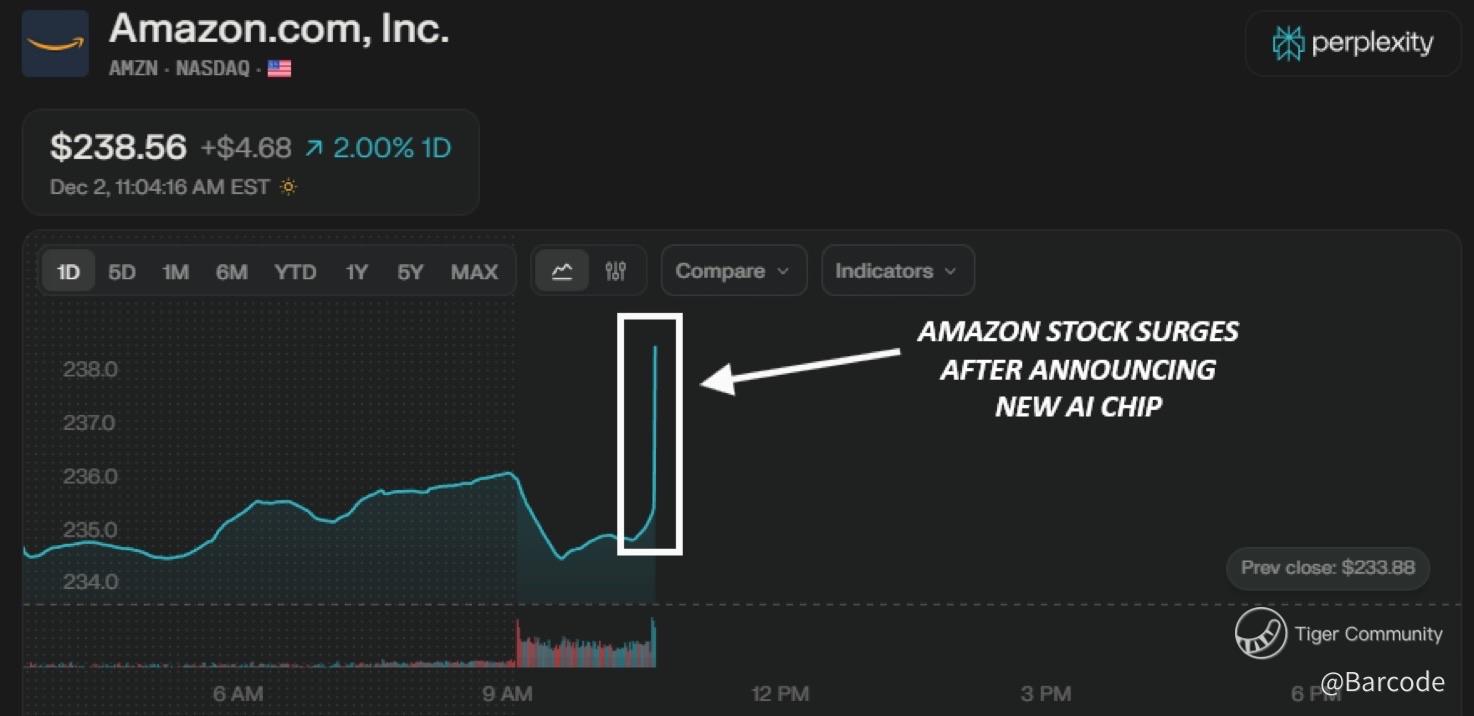Image resolution: width=1474 pixels, height=716 pixels.
Task: Click the Prev close $233.88 label
Action: coord(1327,568)
